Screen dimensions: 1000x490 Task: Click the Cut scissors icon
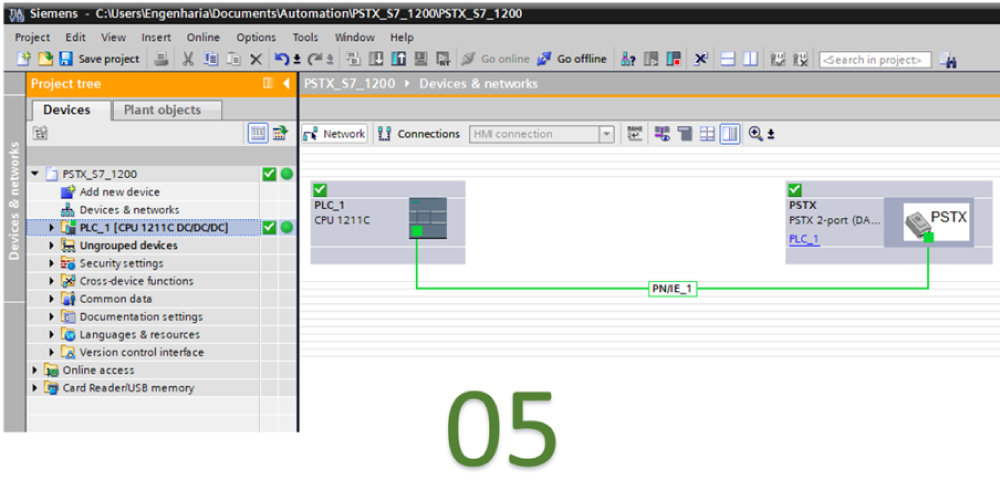coord(188,59)
